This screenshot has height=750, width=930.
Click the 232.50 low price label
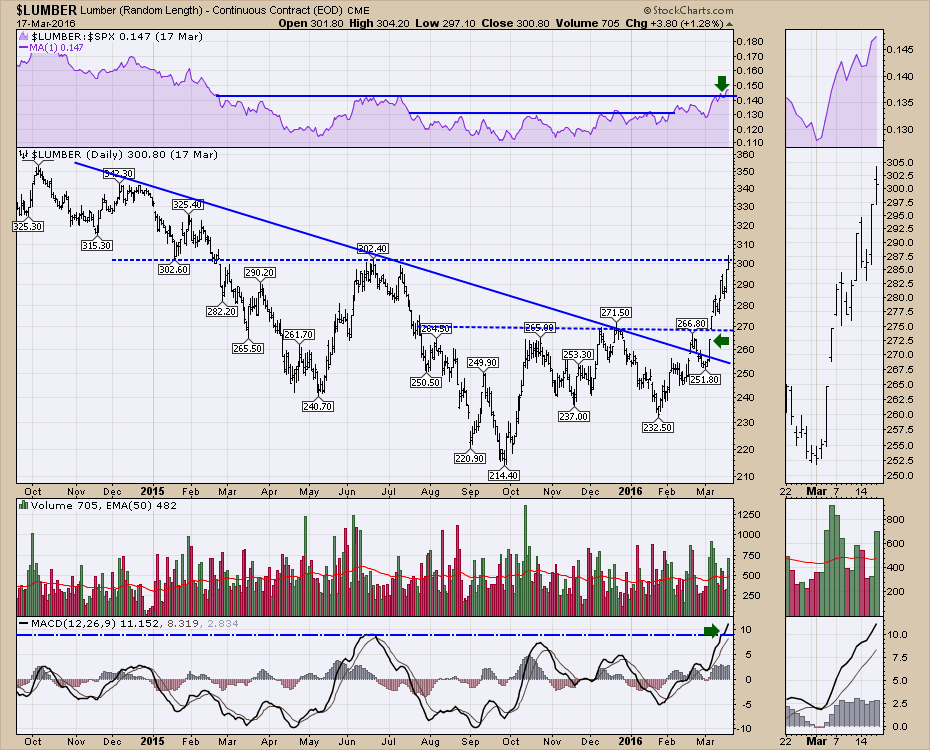coord(658,427)
